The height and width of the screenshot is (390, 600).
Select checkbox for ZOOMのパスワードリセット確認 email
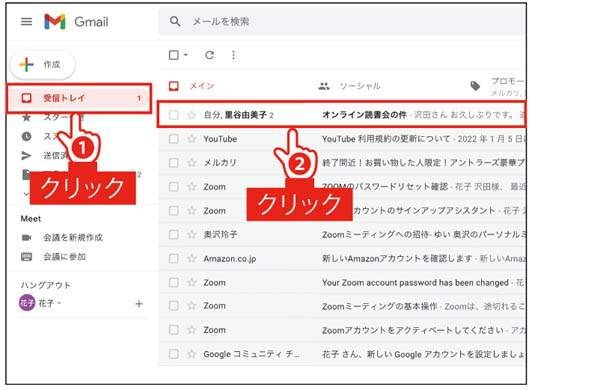tap(174, 187)
